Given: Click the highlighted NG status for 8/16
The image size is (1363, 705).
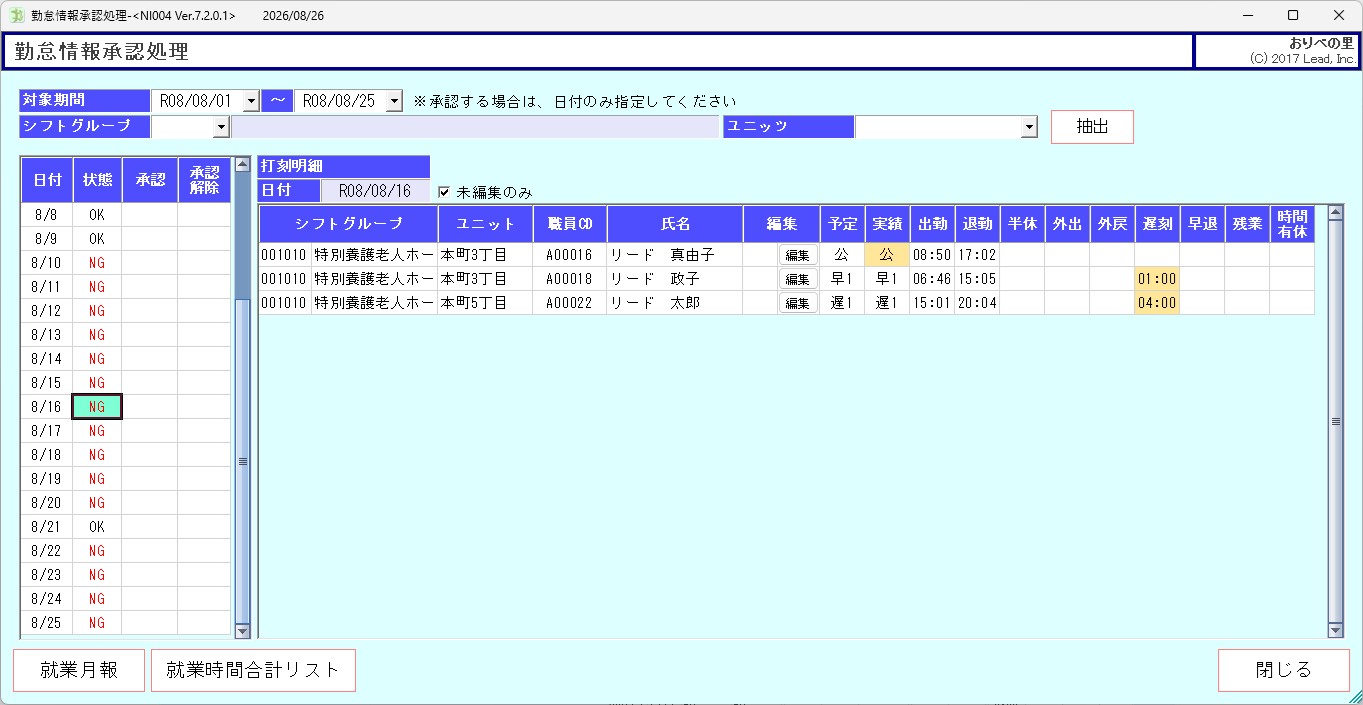Looking at the screenshot, I should [x=97, y=407].
